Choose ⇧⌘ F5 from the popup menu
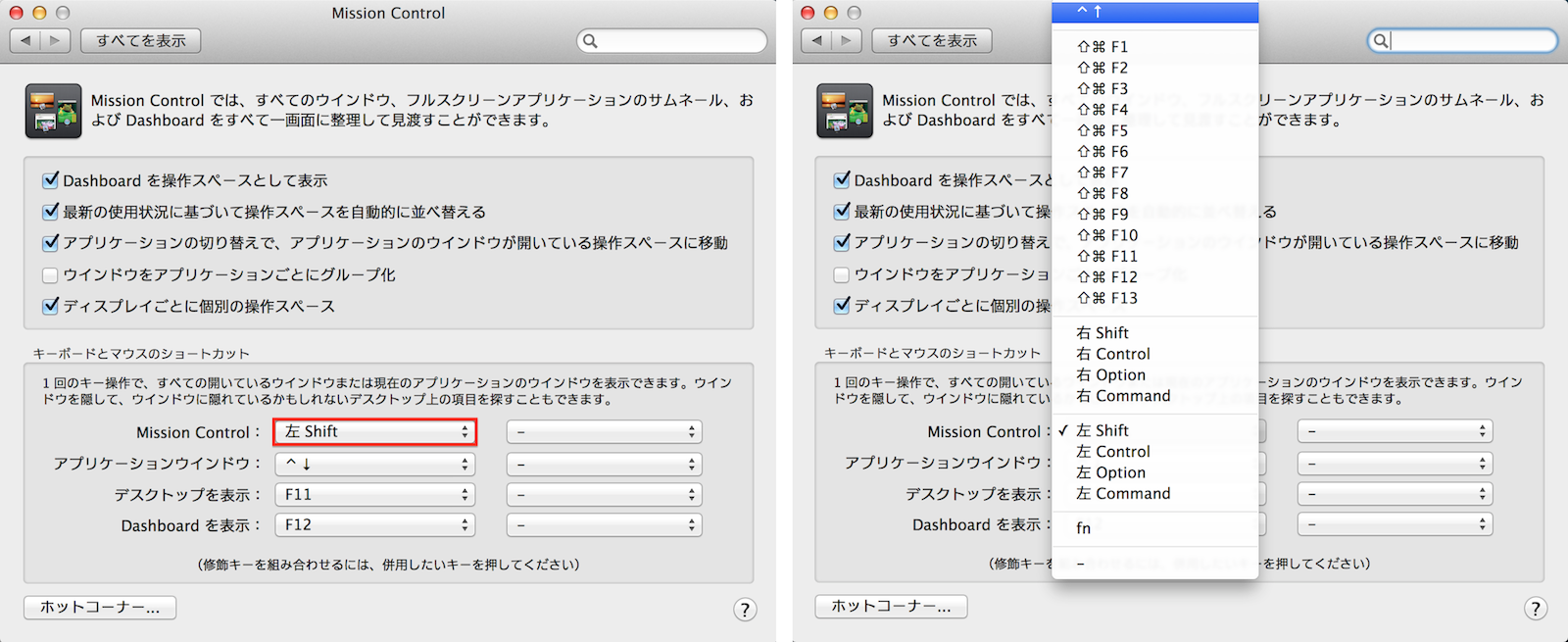This screenshot has height=642, width=1568. tap(1154, 130)
